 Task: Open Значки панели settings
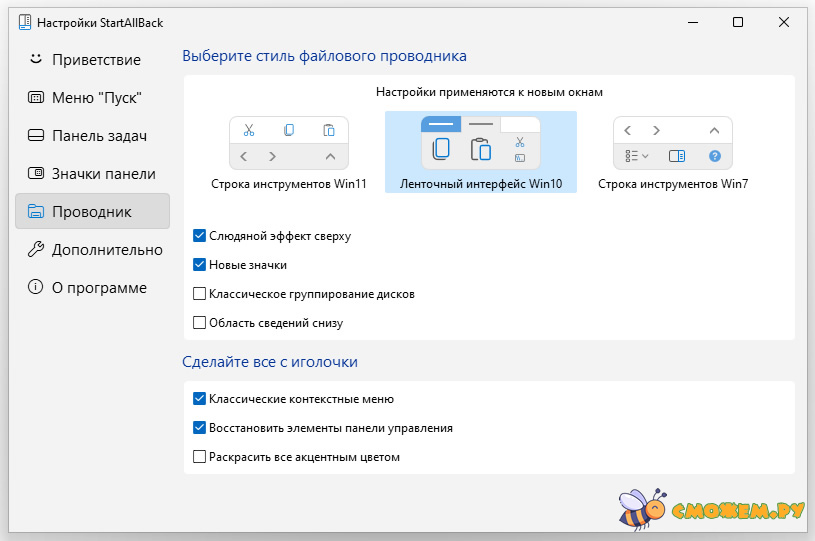point(93,174)
